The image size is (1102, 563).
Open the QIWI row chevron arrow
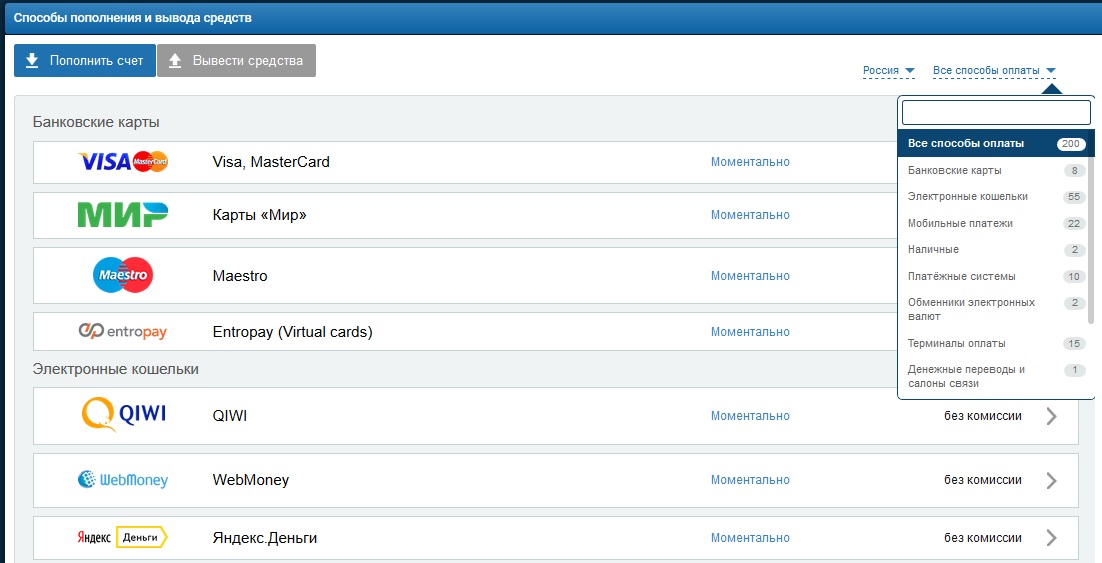(1051, 416)
